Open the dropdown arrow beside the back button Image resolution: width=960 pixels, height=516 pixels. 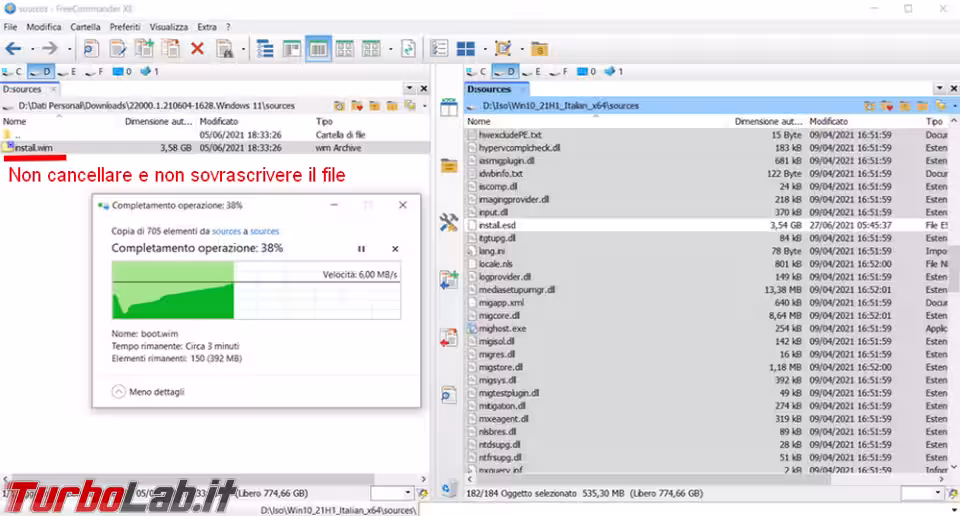(x=33, y=48)
